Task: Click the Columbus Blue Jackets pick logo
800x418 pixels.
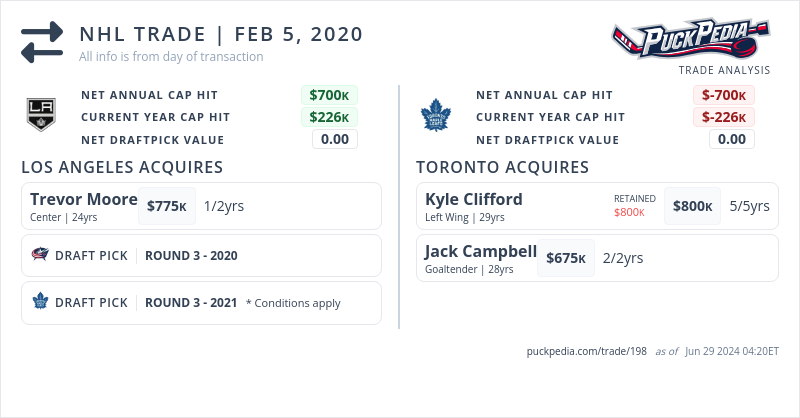Action: pyautogui.click(x=40, y=255)
